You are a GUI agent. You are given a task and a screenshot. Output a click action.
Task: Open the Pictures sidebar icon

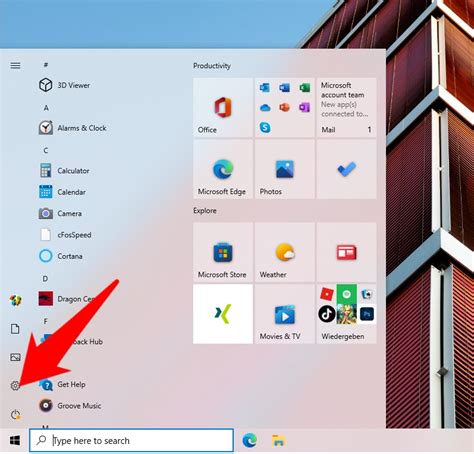(15, 357)
